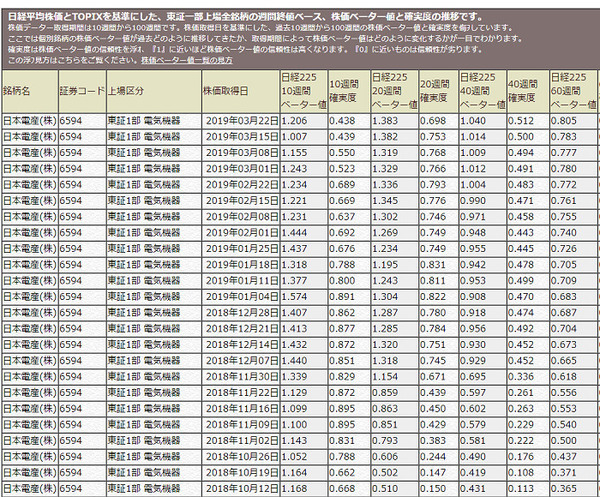Click 20-week beta value 1.383
600x497 pixels.
[395, 121]
